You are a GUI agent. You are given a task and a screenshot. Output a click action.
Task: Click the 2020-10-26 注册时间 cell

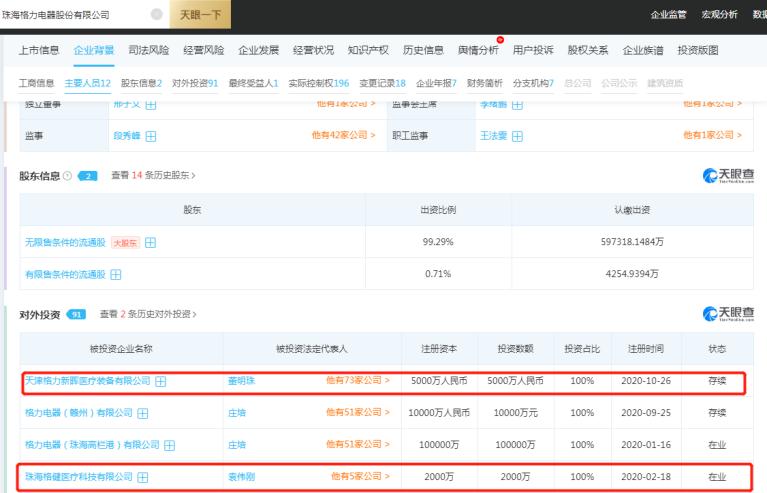(x=646, y=381)
